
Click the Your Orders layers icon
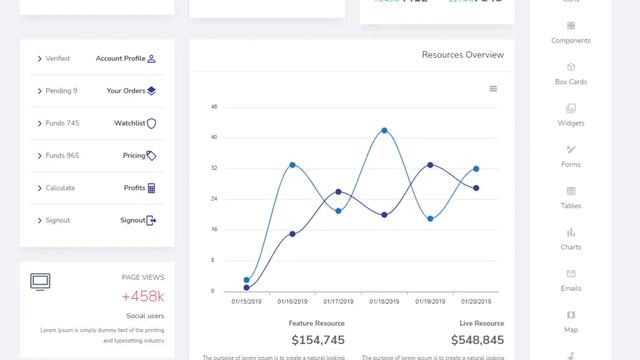click(x=151, y=91)
